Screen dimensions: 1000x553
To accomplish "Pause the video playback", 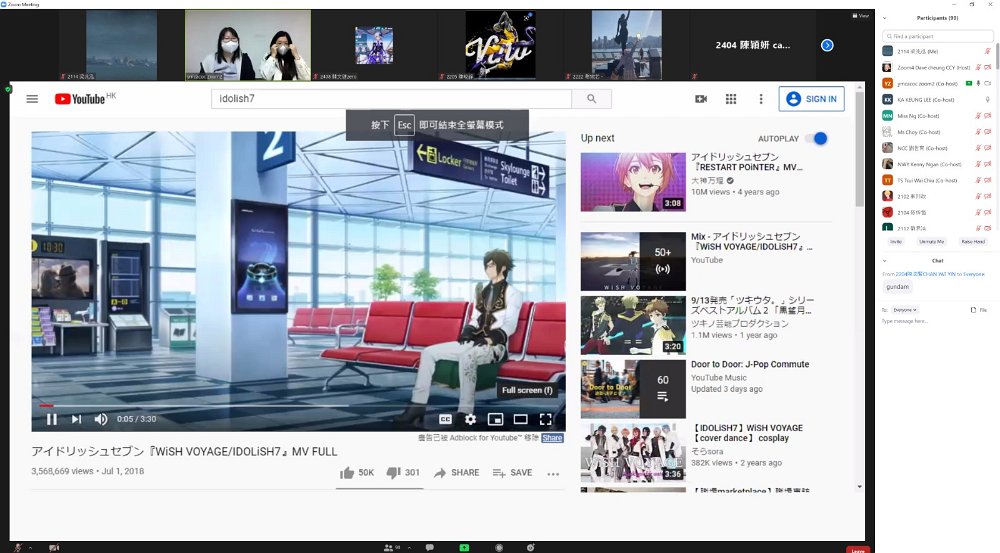I will pyautogui.click(x=52, y=419).
